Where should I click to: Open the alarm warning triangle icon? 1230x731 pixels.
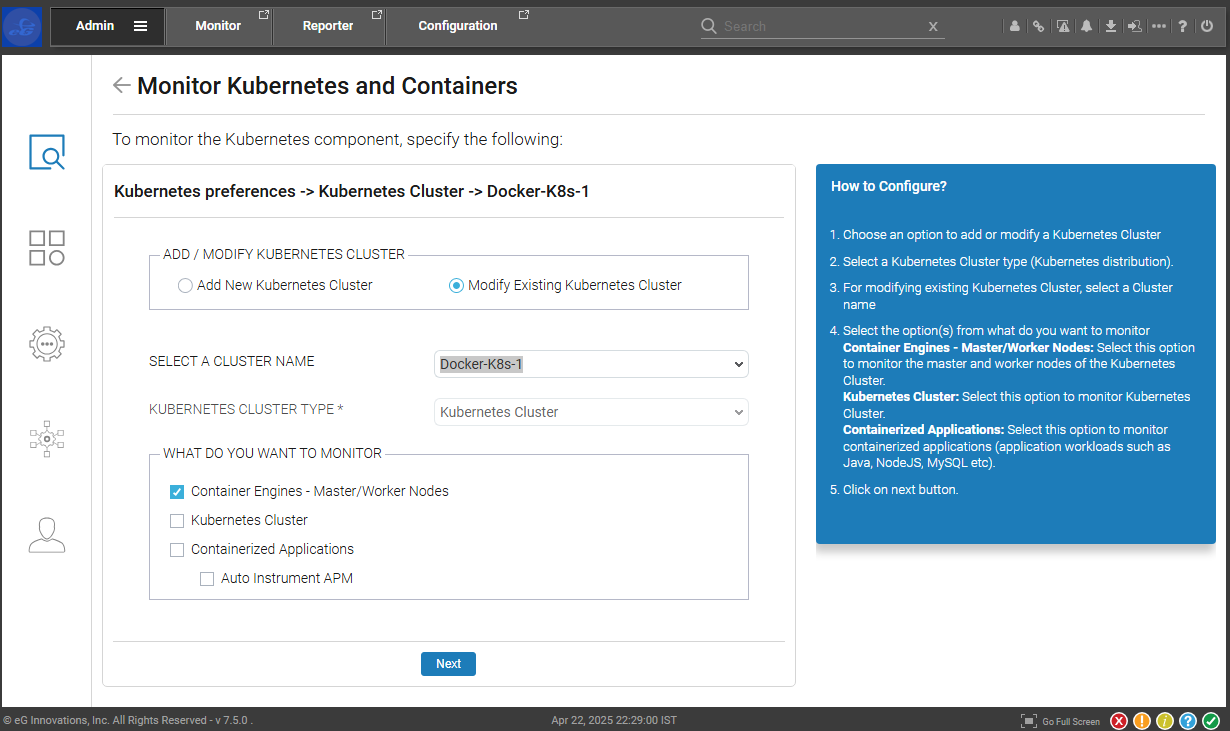pos(1063,27)
